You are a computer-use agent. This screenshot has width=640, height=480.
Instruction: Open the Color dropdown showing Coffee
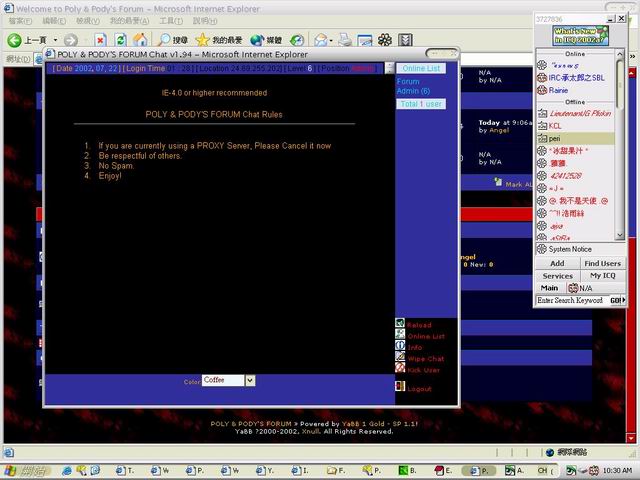click(x=250, y=380)
